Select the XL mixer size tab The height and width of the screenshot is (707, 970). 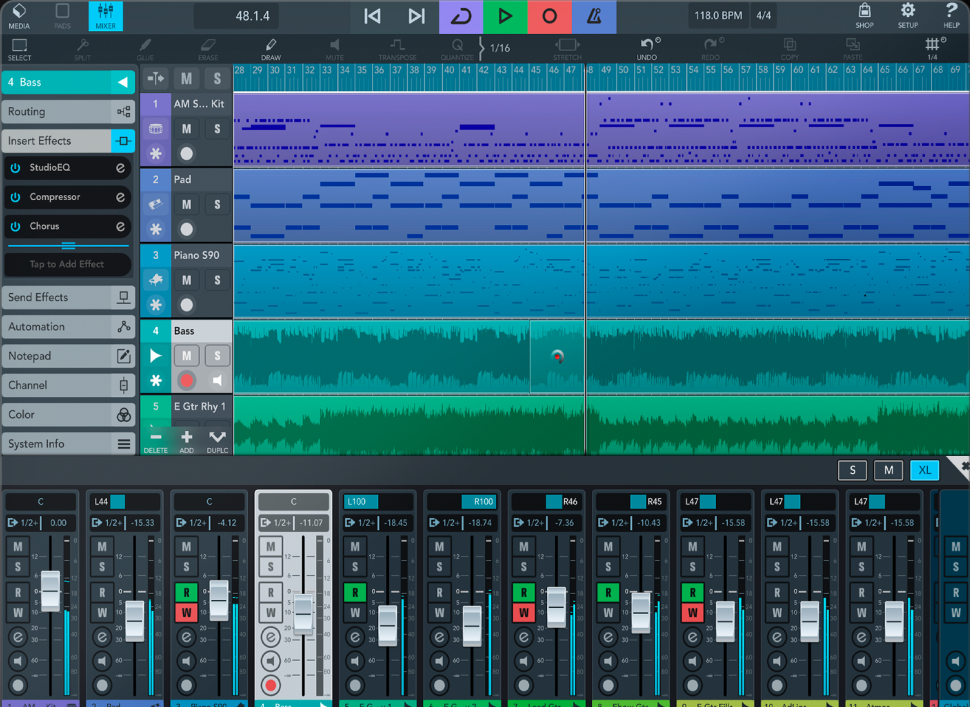924,470
